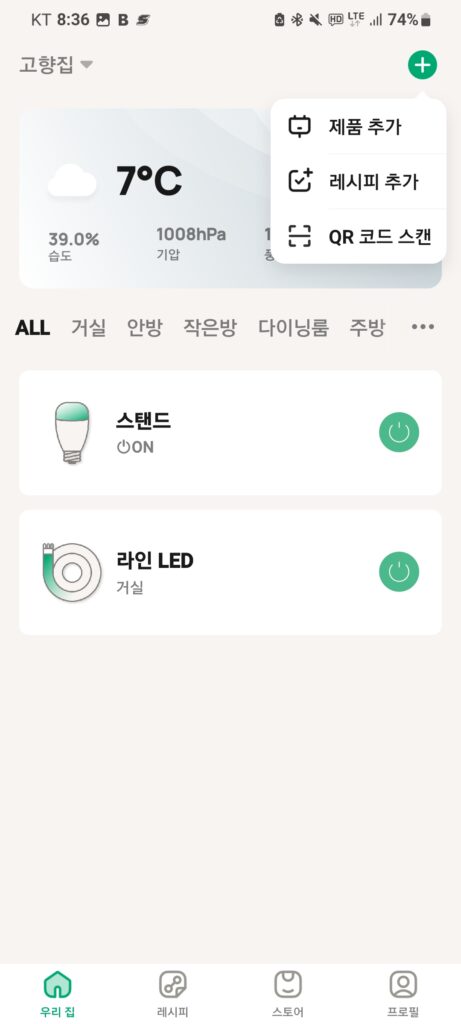The image size is (461, 1024).
Task: Select the 작은방 room tab
Action: pyautogui.click(x=210, y=327)
